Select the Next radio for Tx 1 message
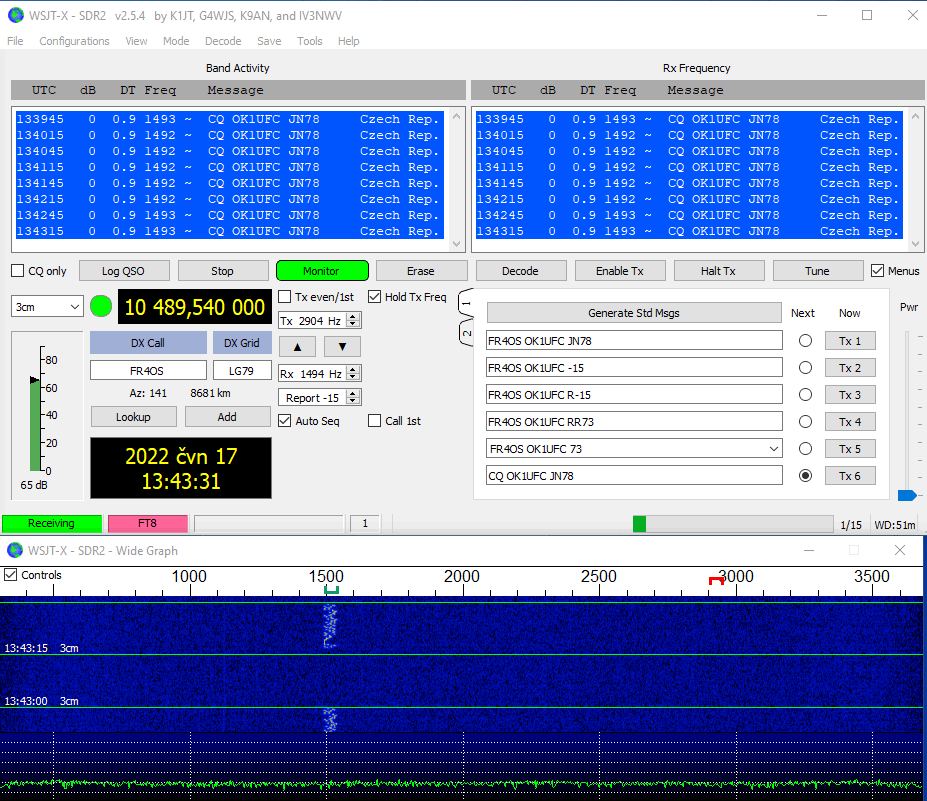The image size is (927, 801). [804, 341]
